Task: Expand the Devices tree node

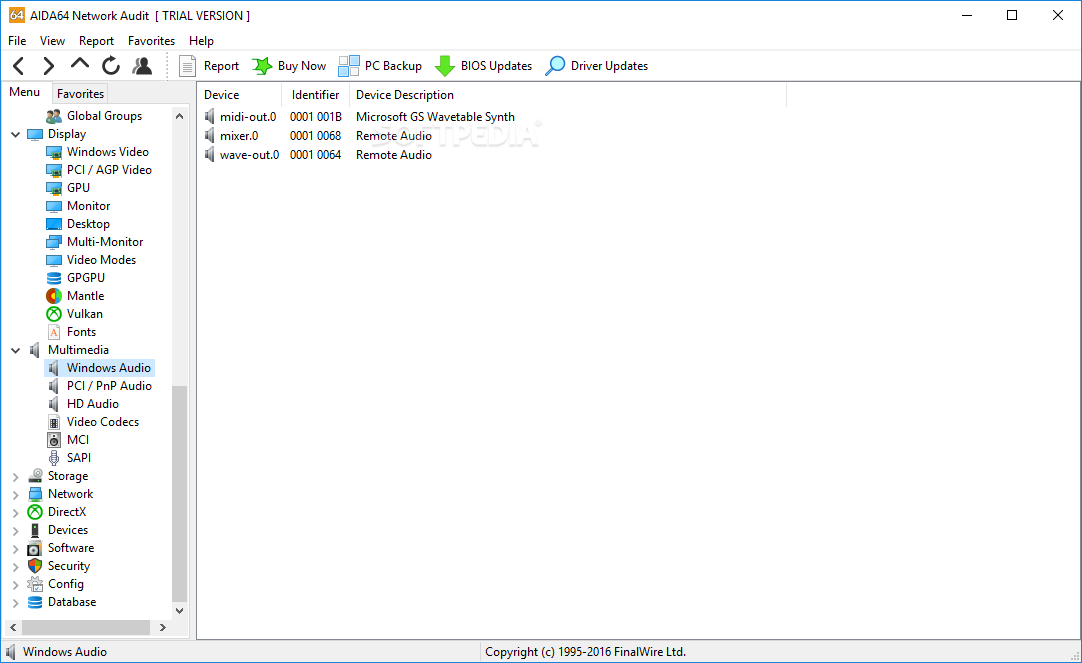Action: coord(15,531)
